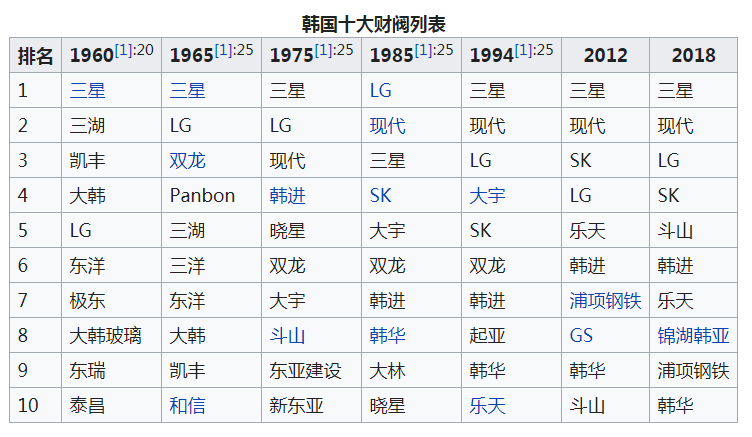752x437 pixels.
Task: Select the 大林 cell
Action: [x=411, y=371]
